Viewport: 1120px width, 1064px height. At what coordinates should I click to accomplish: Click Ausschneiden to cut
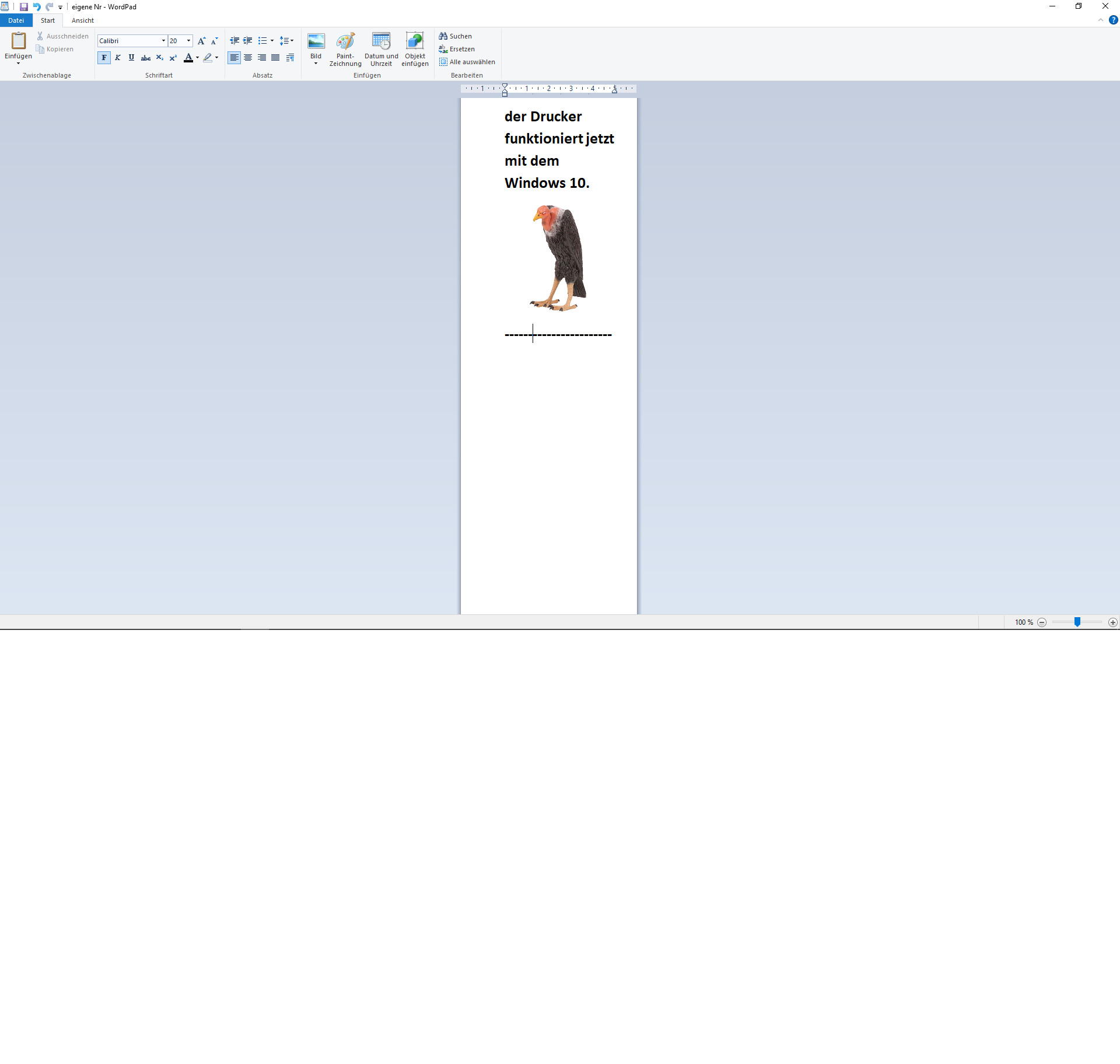coord(62,36)
